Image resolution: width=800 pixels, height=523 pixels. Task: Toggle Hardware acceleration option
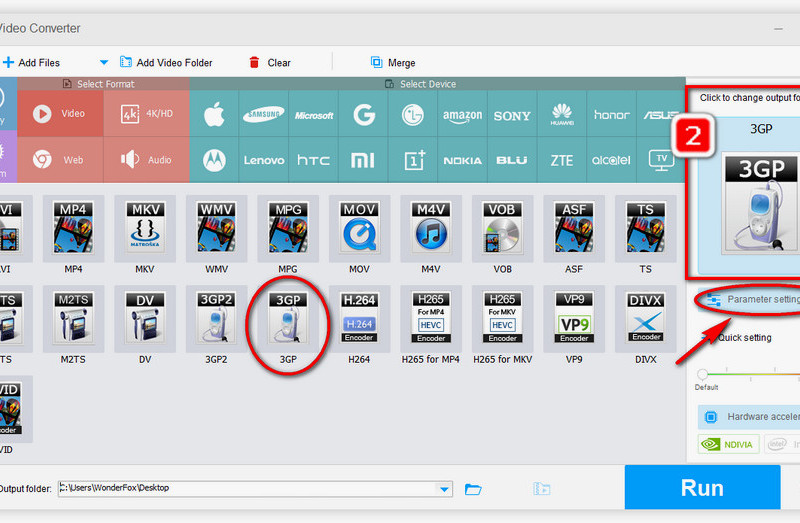pos(749,417)
